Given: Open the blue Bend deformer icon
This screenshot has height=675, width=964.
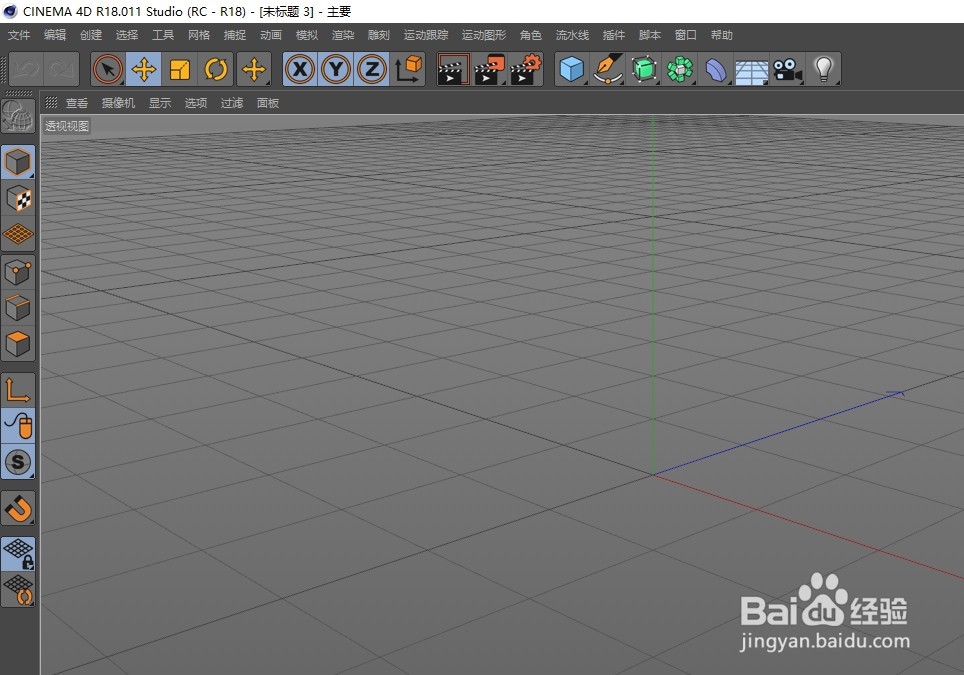Looking at the screenshot, I should 716,69.
